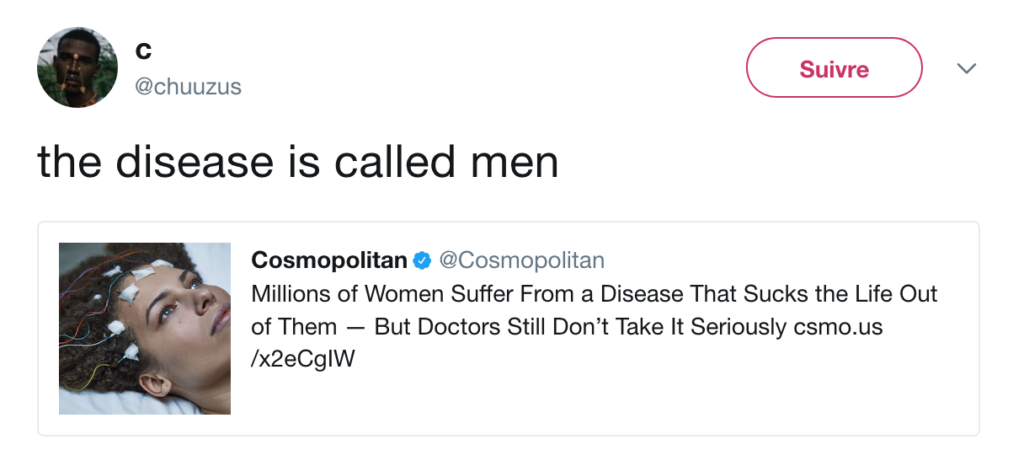The height and width of the screenshot is (450, 1024).
Task: Click the @chuuzus handle
Action: (188, 87)
